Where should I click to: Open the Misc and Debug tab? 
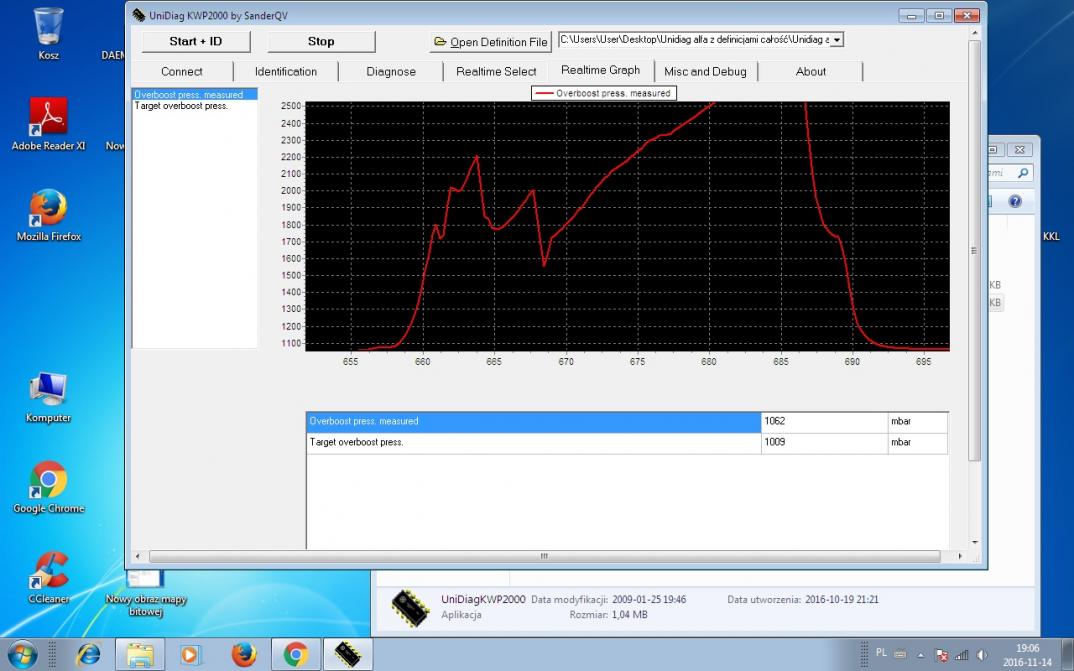tap(705, 72)
